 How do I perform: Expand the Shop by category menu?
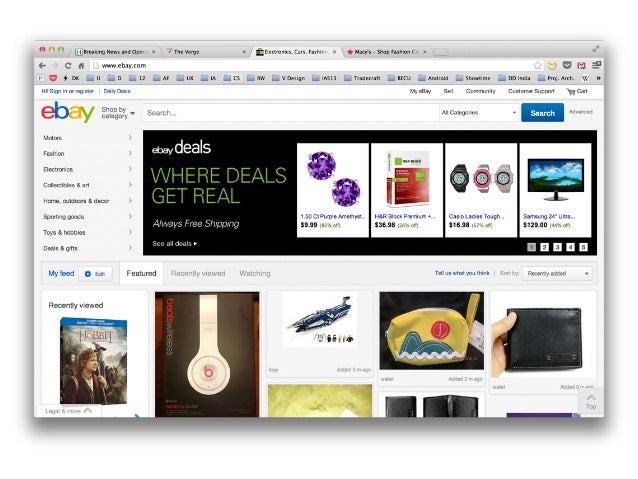118,113
